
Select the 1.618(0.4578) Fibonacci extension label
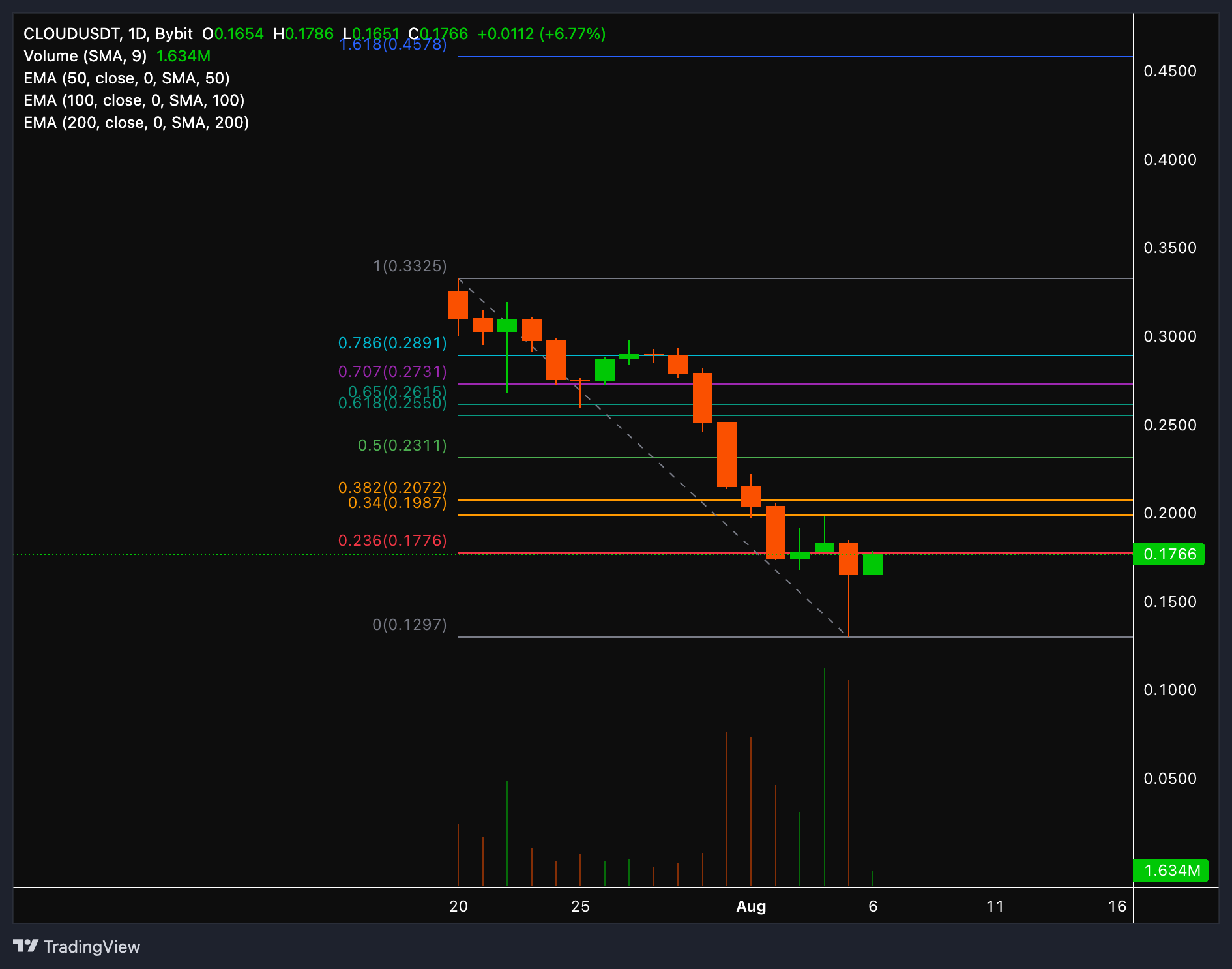393,45
